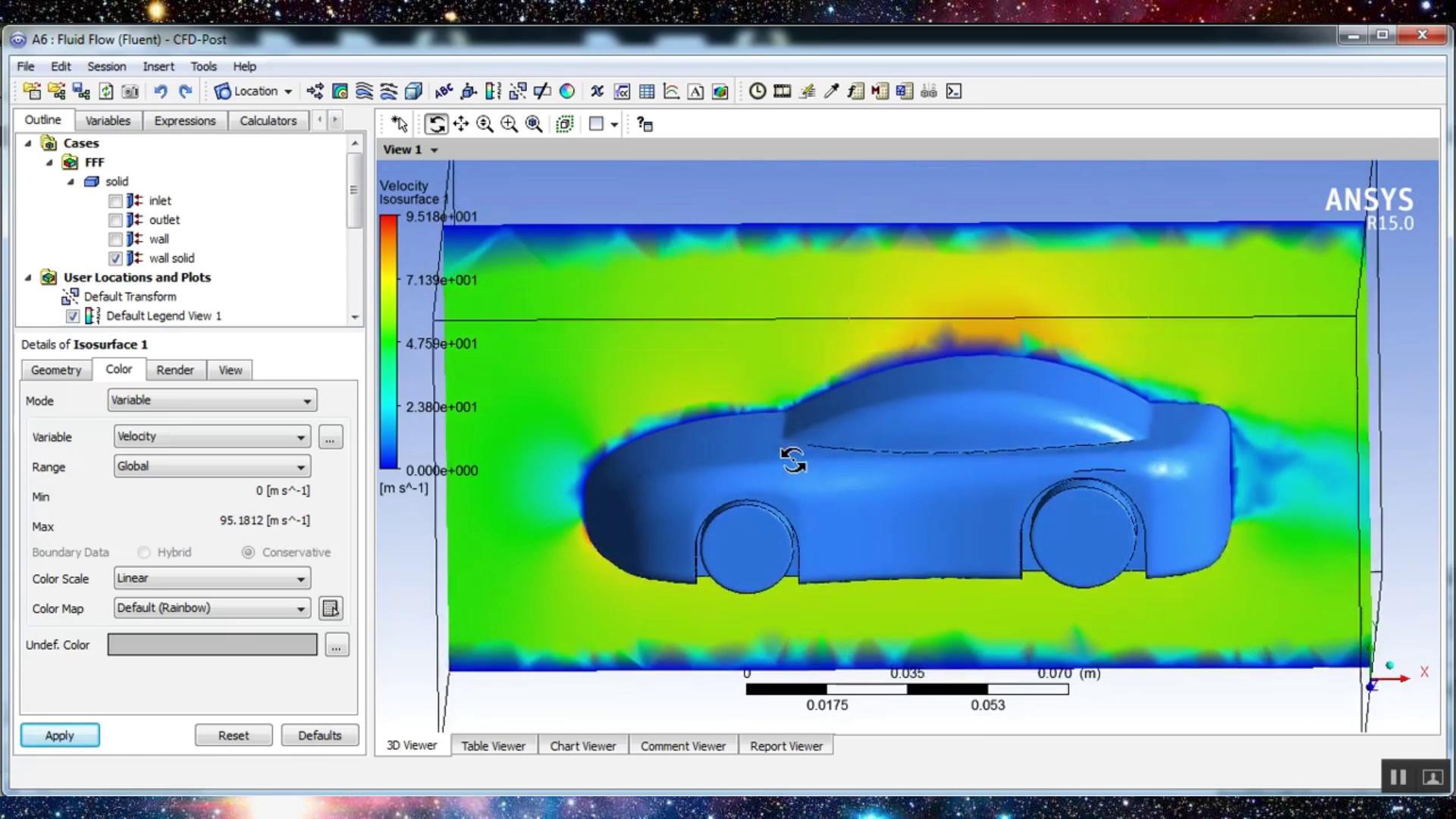
Task: Switch to the Expressions tab
Action: 184,121
